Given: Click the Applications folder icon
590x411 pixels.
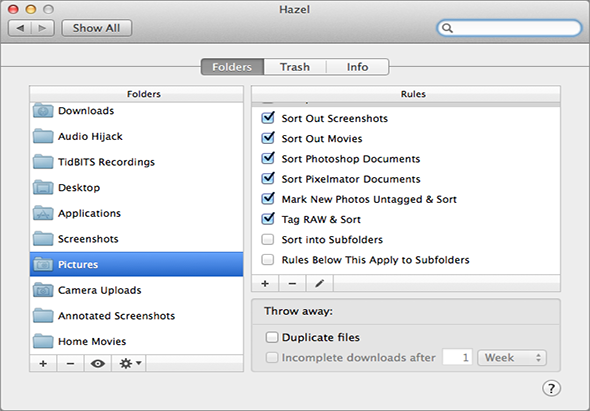Looking at the screenshot, I should (x=43, y=213).
